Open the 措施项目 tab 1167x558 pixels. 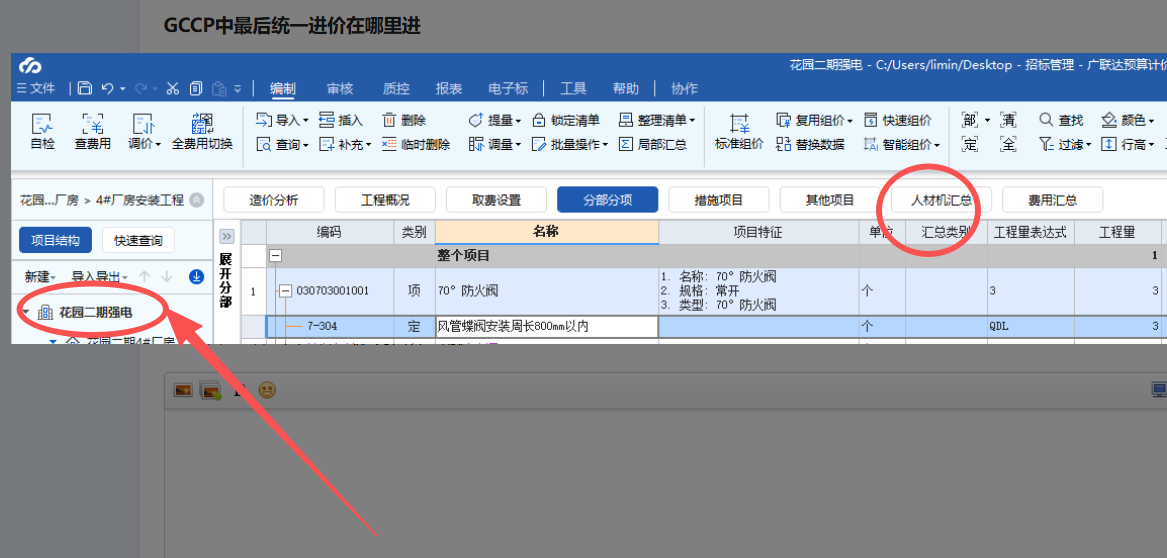click(x=719, y=200)
